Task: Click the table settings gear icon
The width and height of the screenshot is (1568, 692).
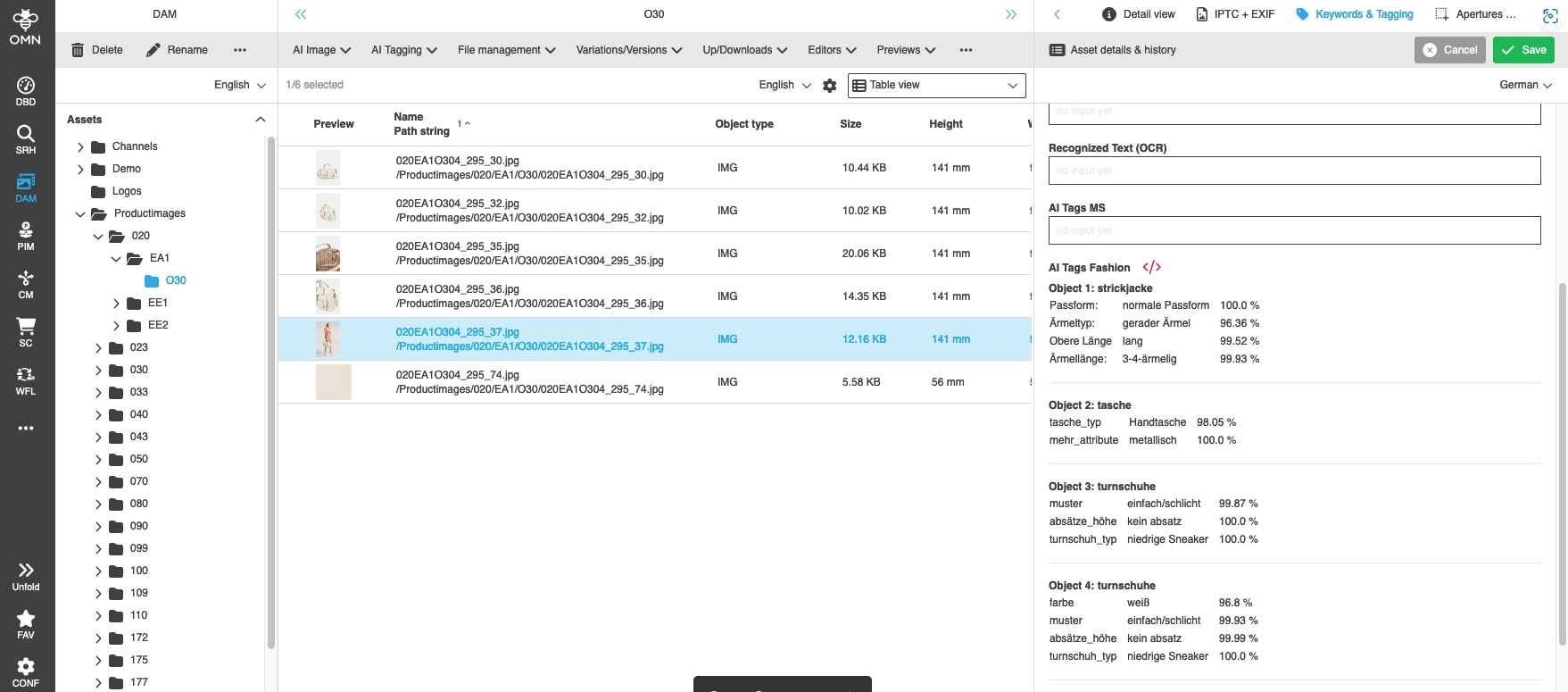Action: (829, 86)
